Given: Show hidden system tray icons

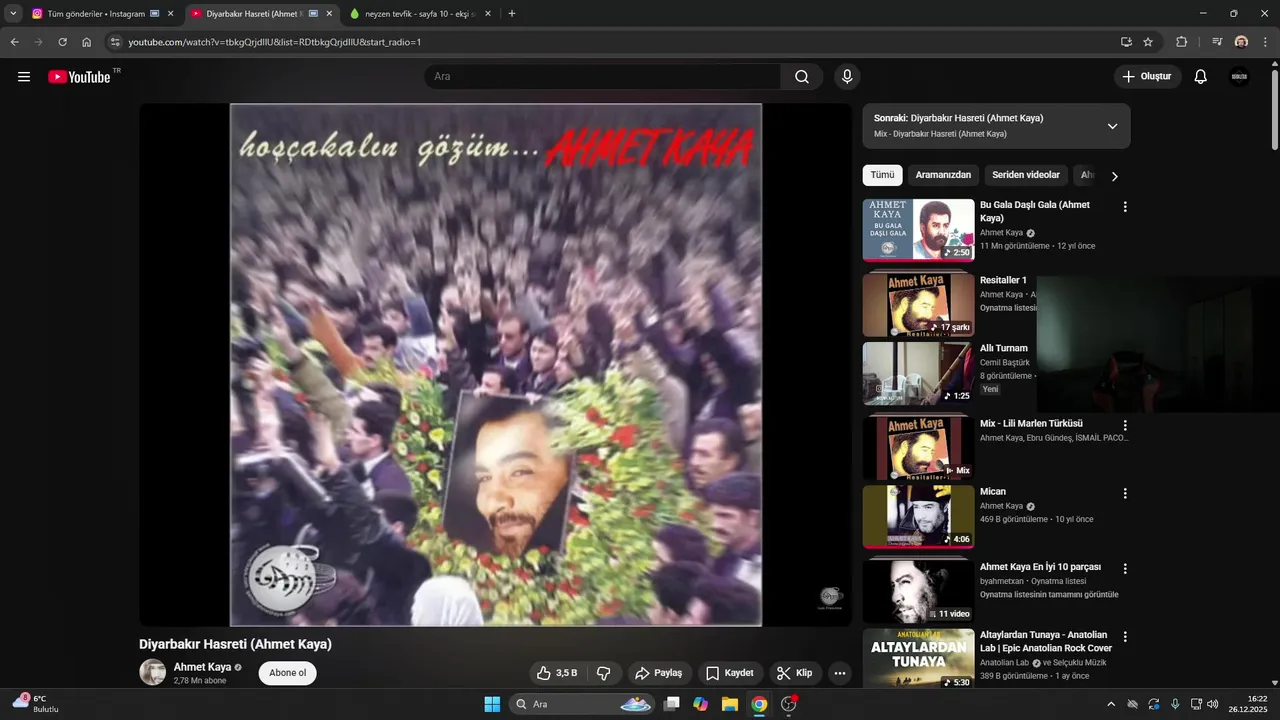Looking at the screenshot, I should coord(1110,704).
